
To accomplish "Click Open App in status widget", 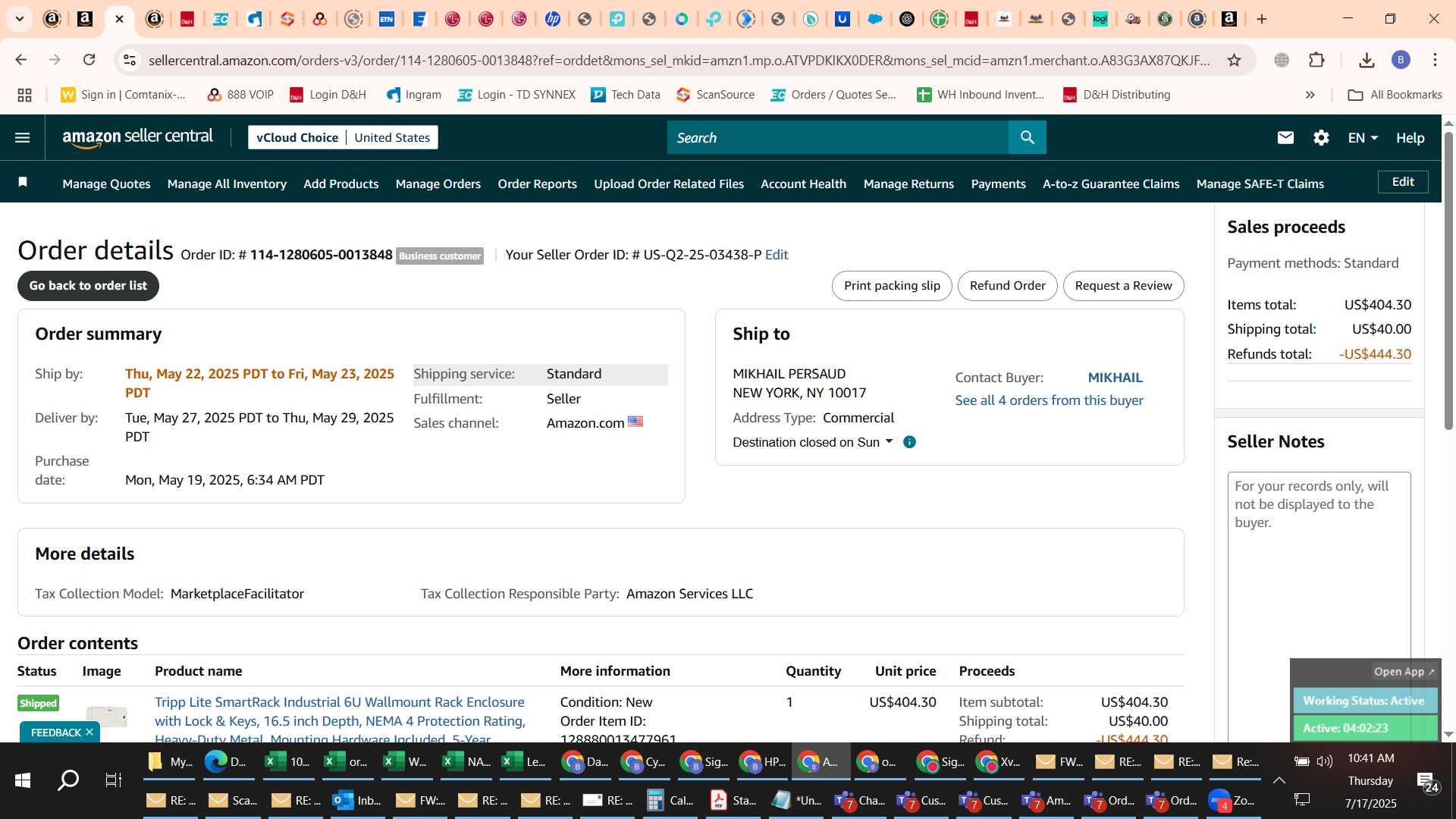I will [1404, 671].
